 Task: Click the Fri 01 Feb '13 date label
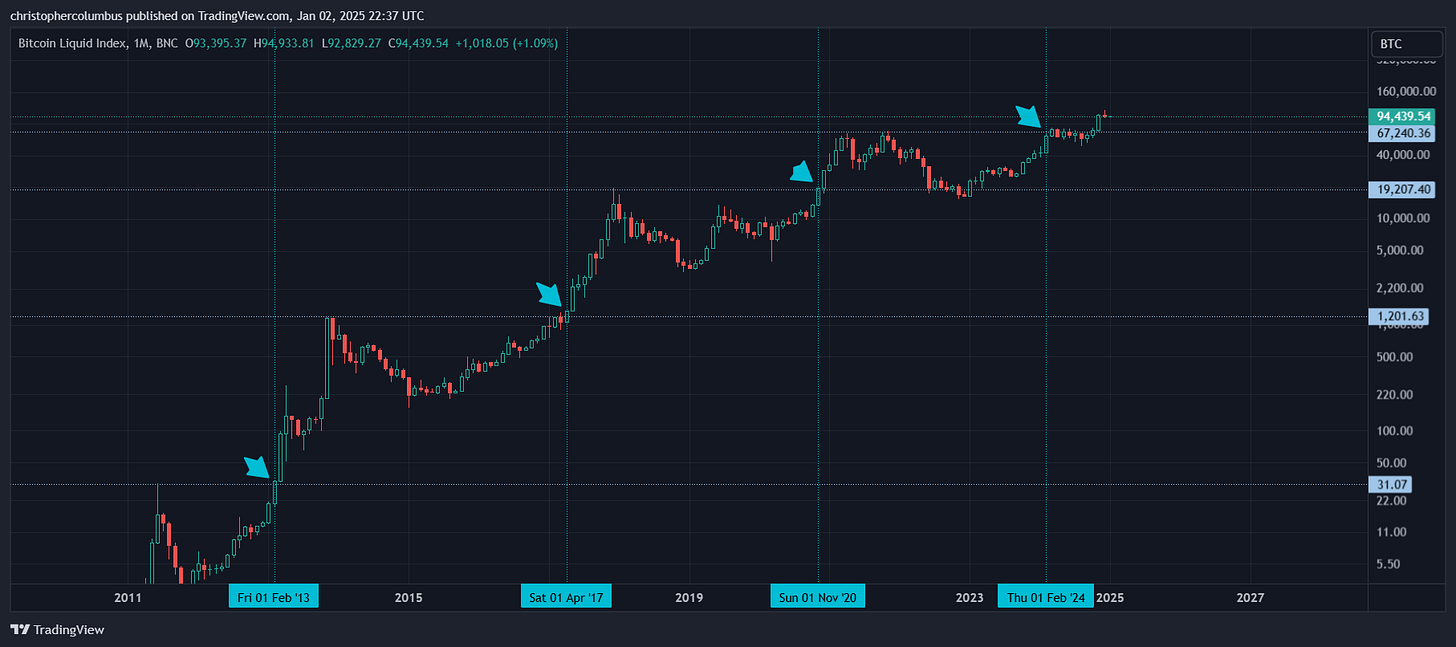coord(275,598)
